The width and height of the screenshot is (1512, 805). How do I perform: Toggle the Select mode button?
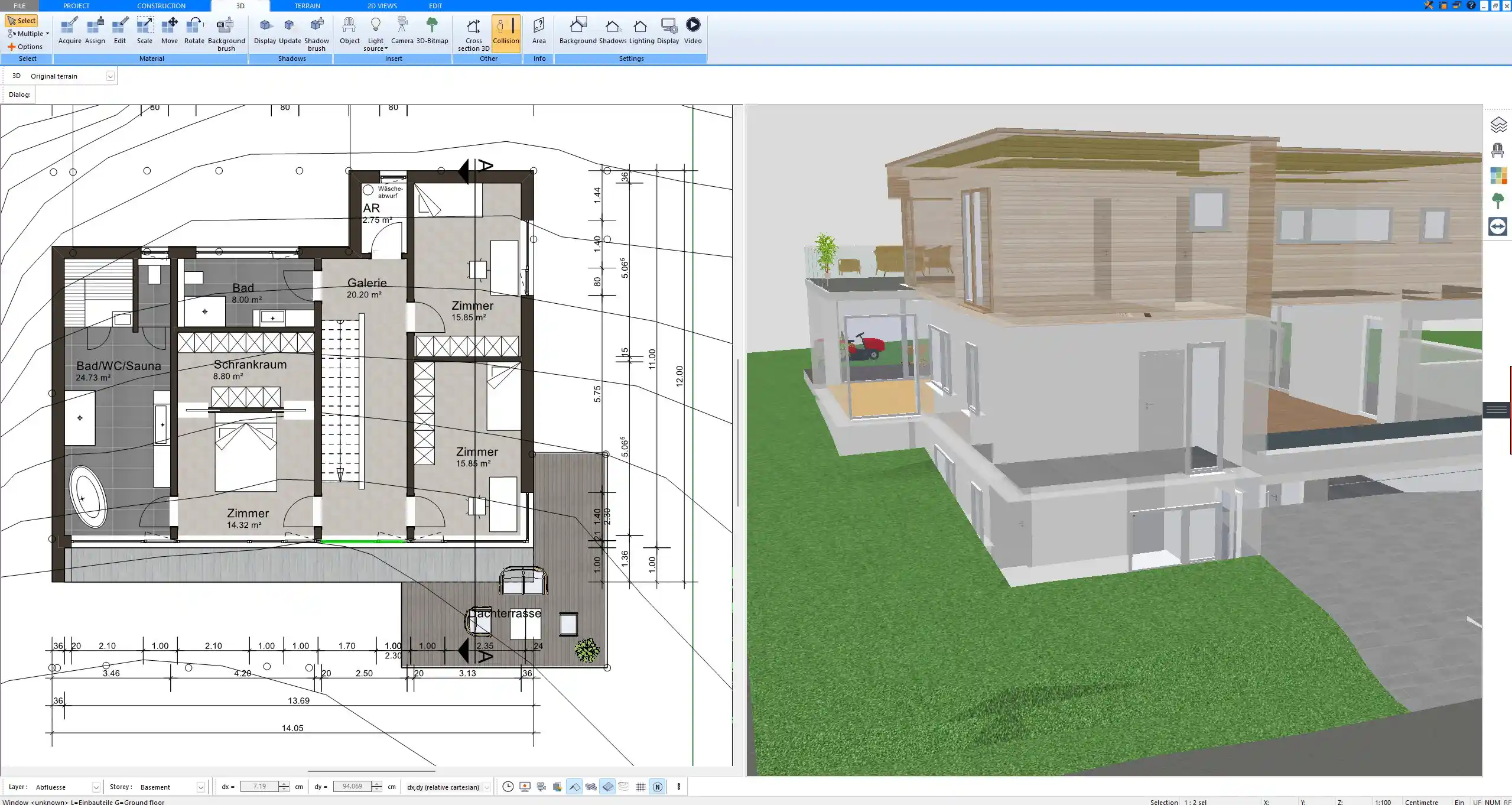pos(22,21)
